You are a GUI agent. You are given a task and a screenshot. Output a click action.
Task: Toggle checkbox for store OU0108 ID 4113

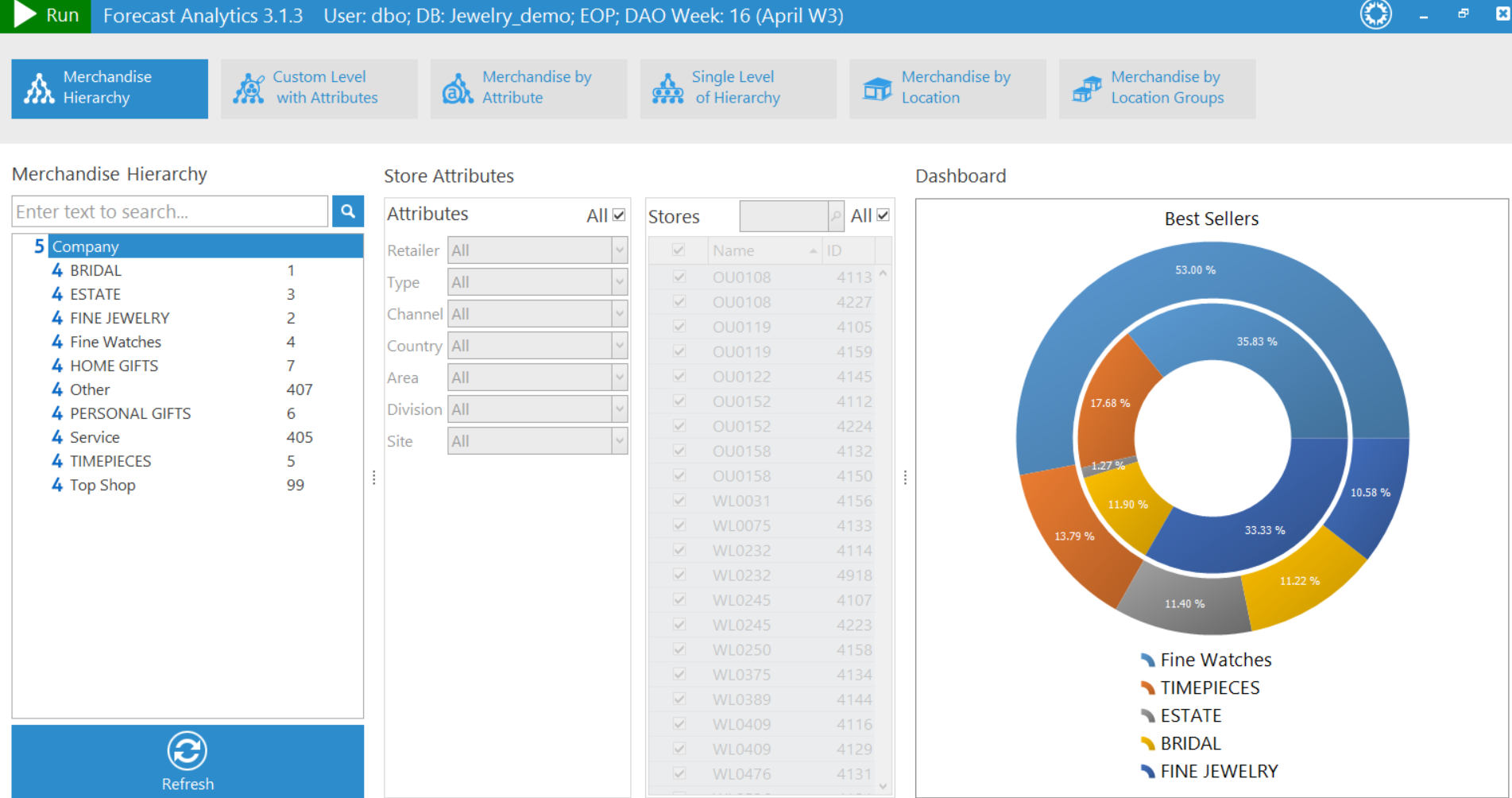tap(679, 277)
